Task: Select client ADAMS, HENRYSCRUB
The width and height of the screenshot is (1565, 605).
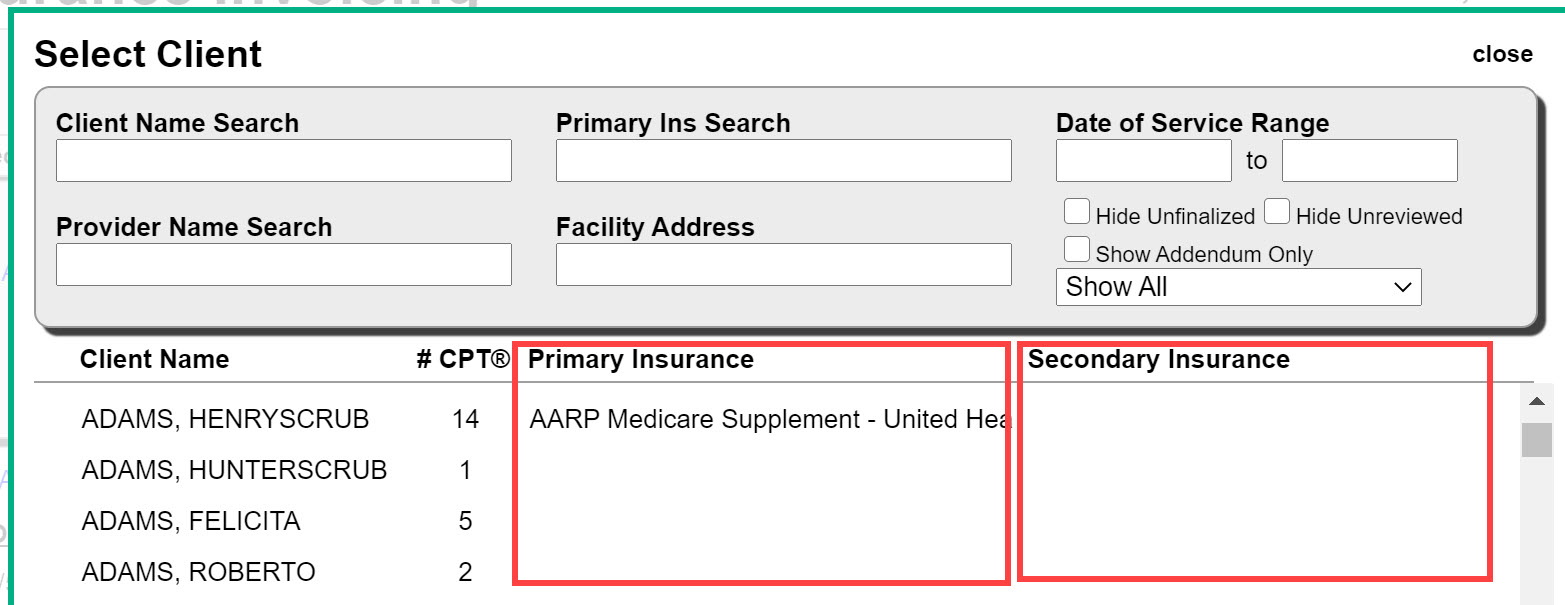Action: [x=225, y=419]
